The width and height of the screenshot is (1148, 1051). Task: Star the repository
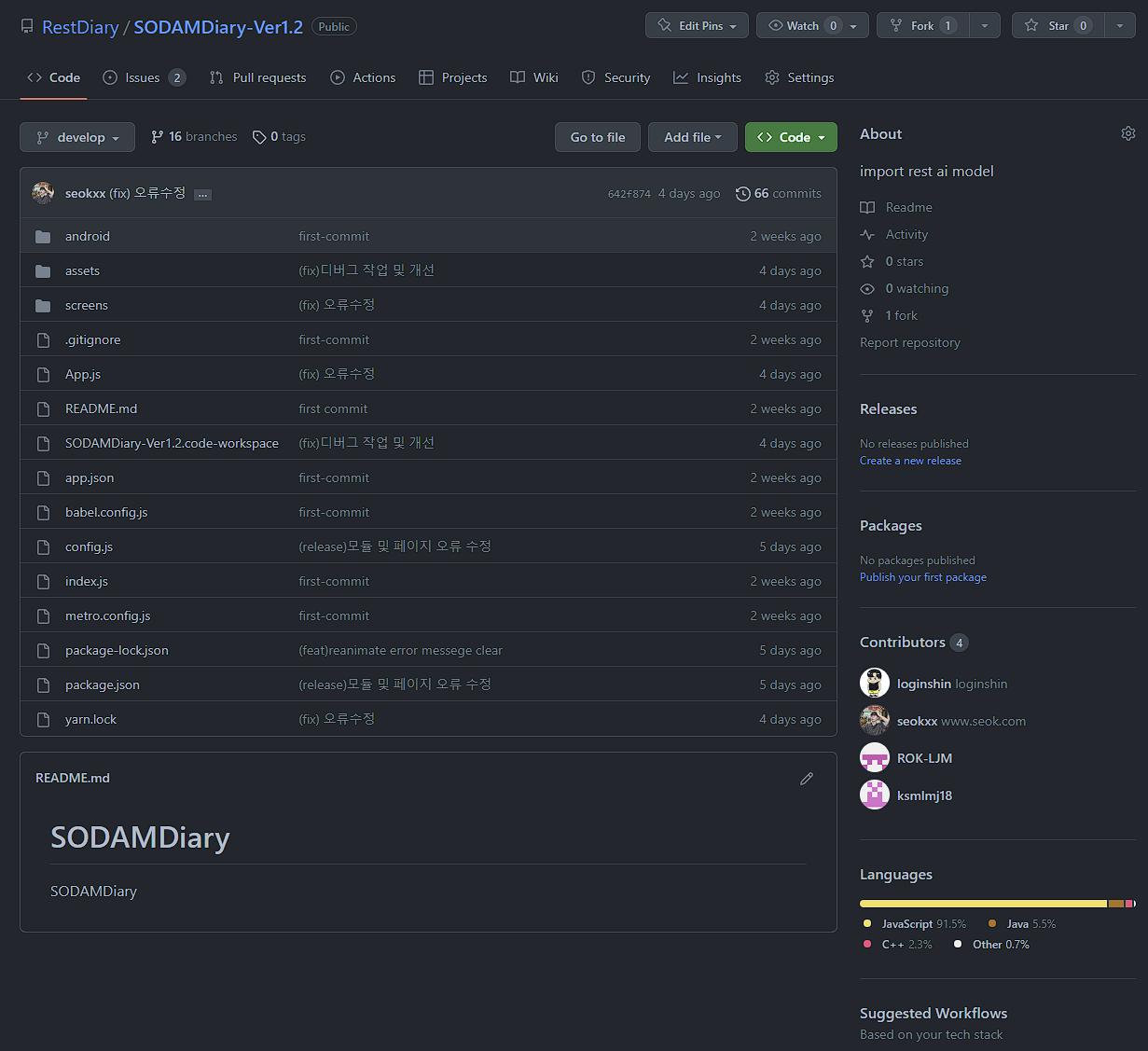pos(1058,25)
